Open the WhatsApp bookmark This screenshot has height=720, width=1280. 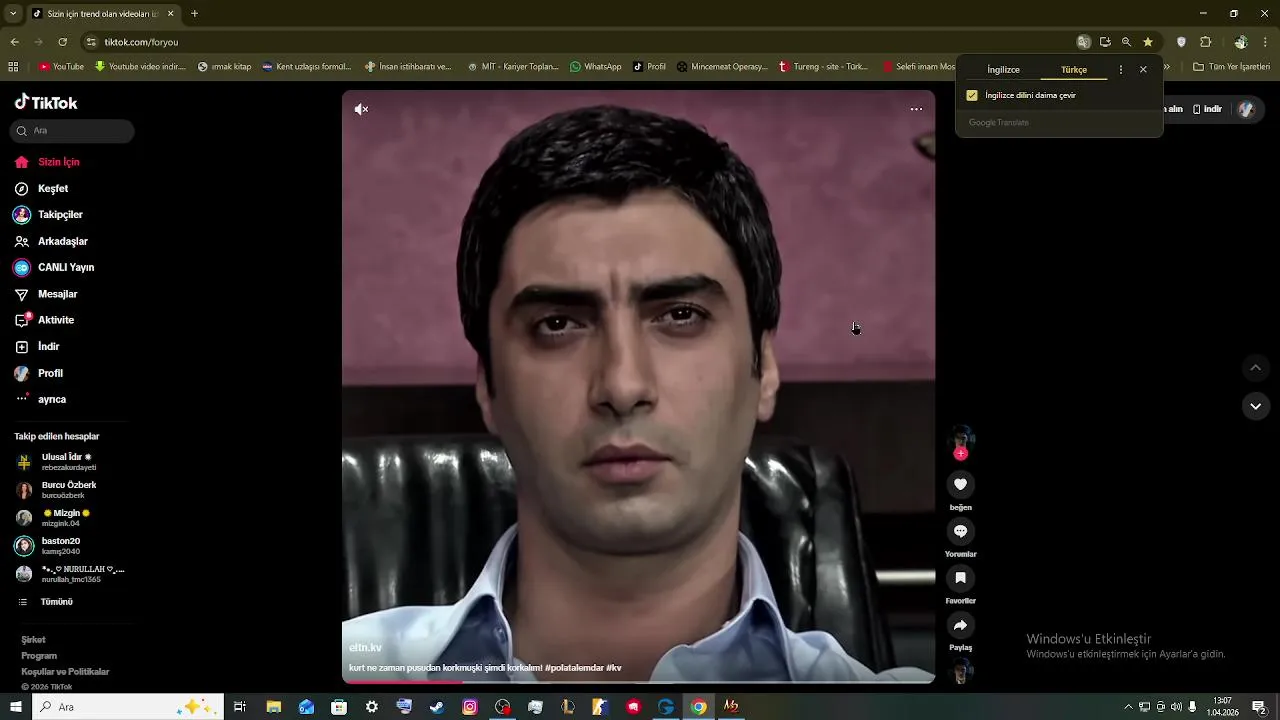pos(596,67)
